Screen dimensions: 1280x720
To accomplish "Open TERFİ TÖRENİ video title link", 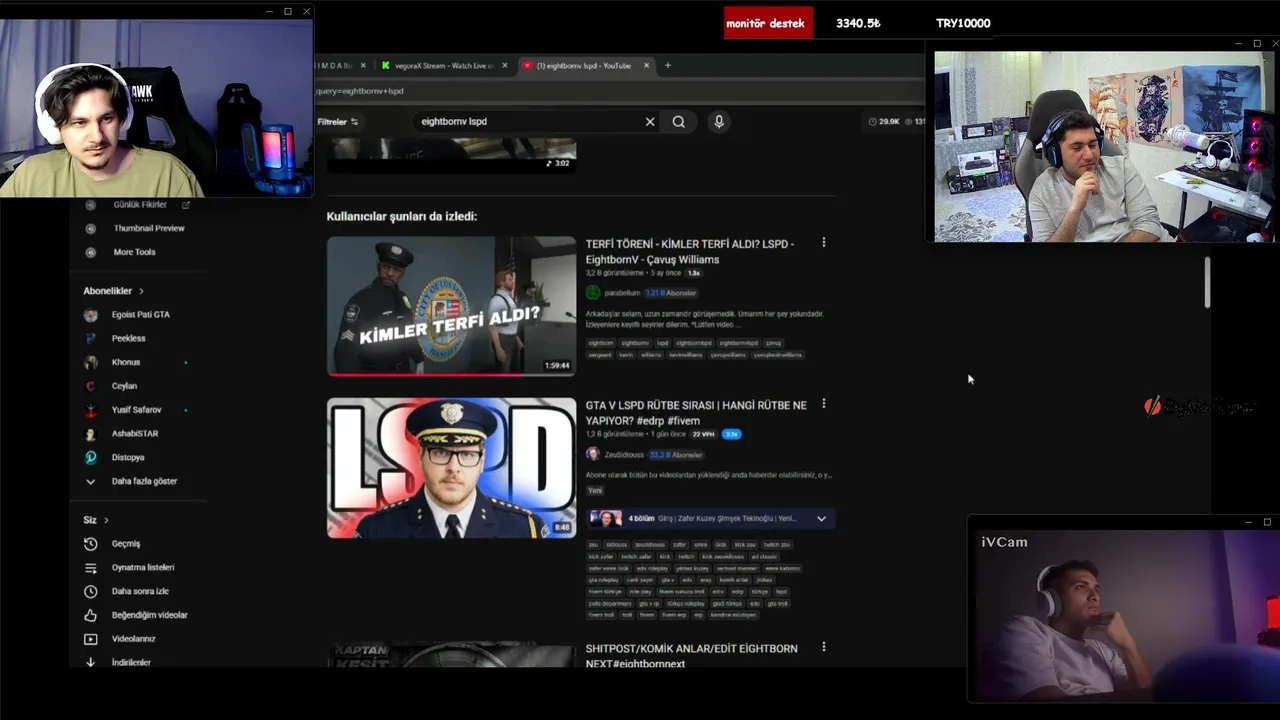I will [690, 251].
